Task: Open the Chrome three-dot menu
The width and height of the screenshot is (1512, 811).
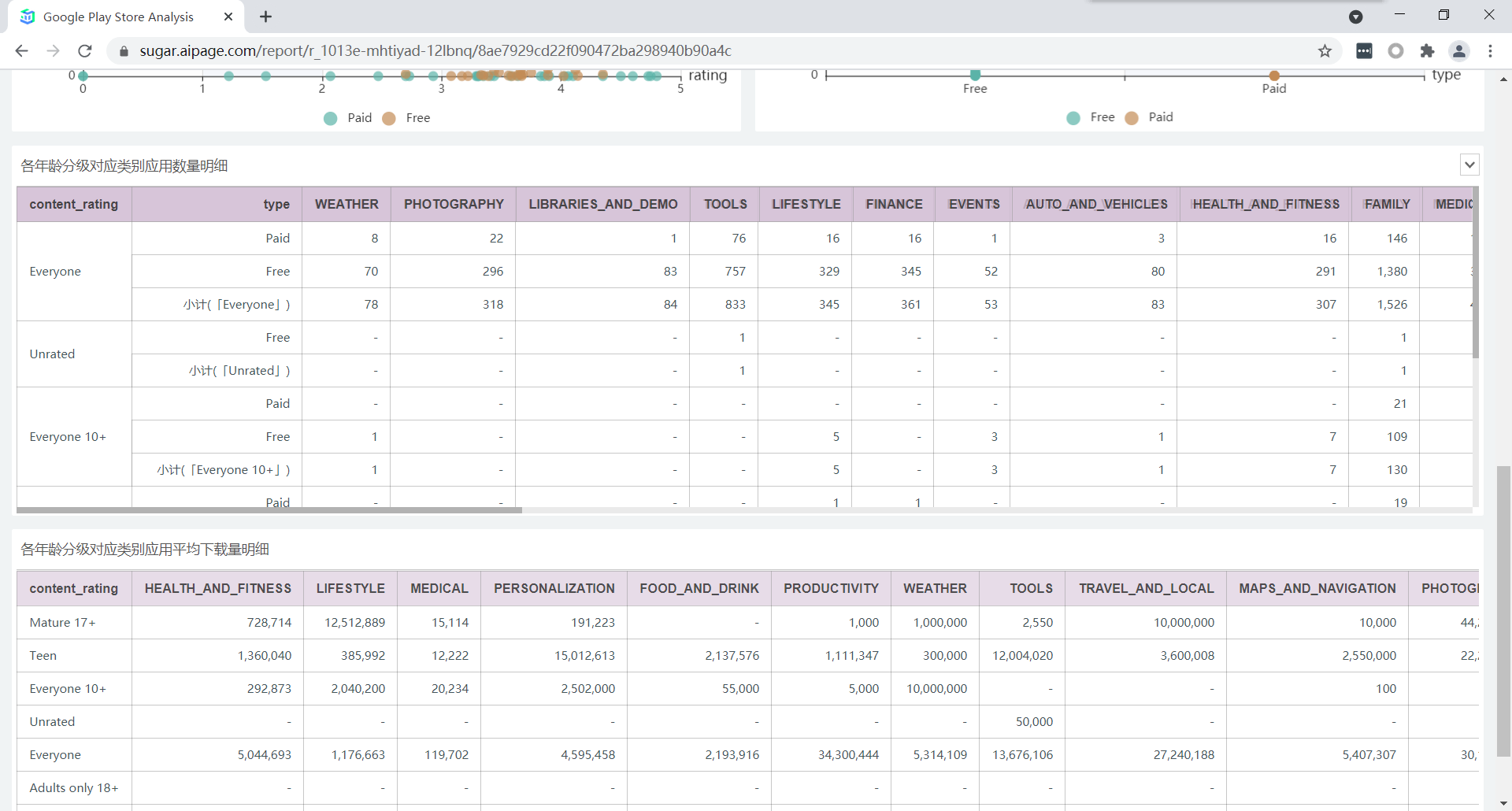Action: point(1490,50)
